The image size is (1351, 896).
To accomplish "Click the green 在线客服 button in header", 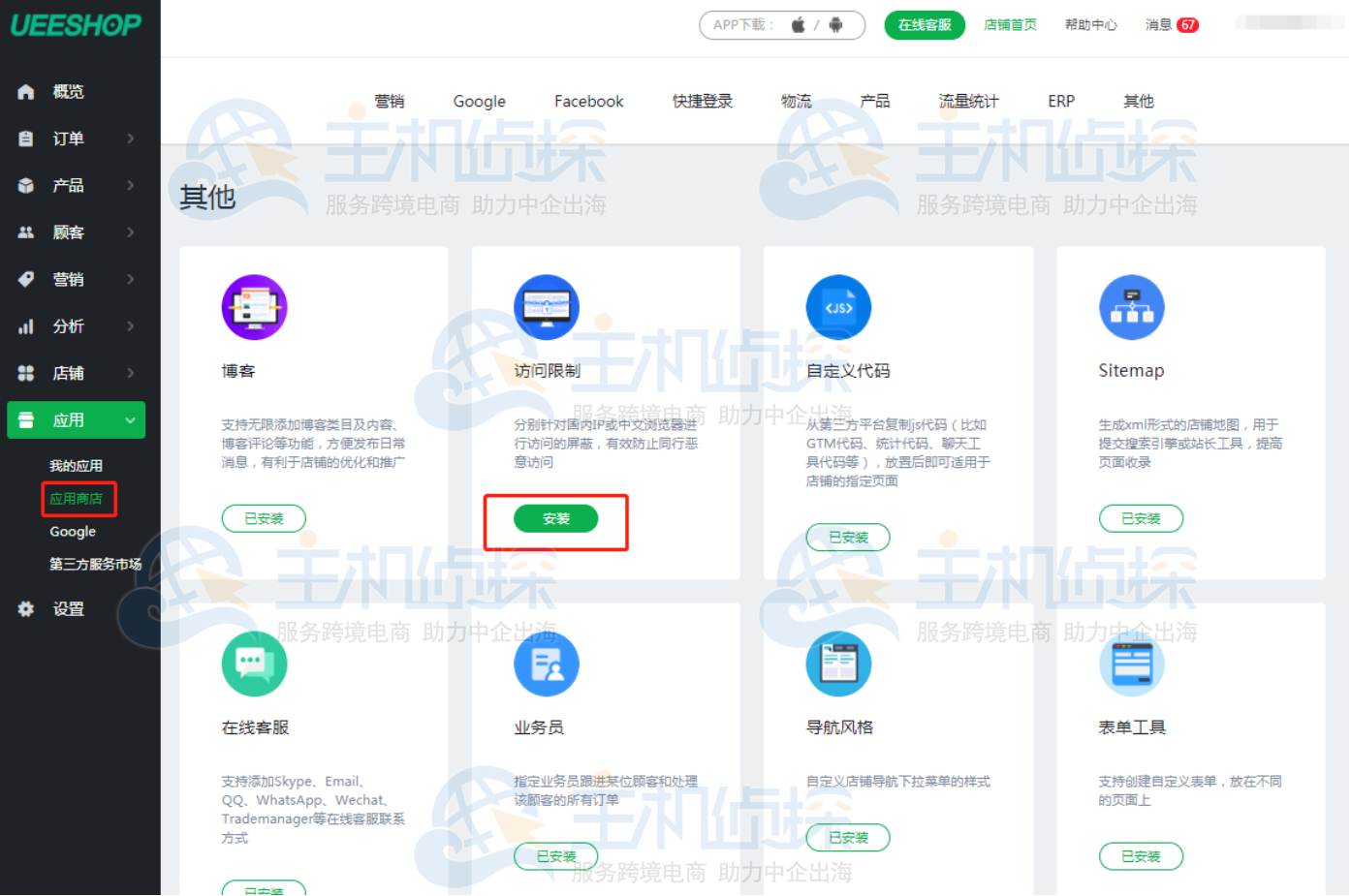I will tap(924, 25).
